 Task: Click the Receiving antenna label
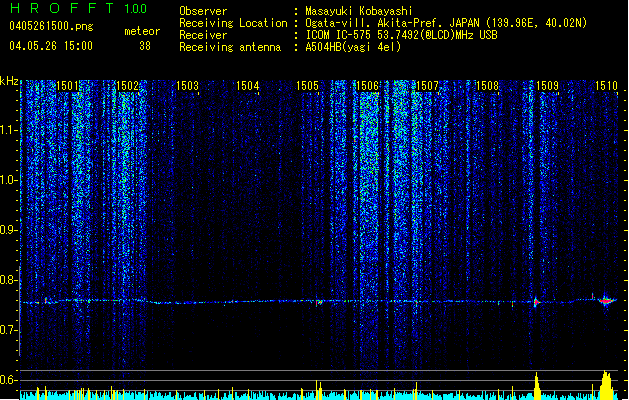(230, 47)
